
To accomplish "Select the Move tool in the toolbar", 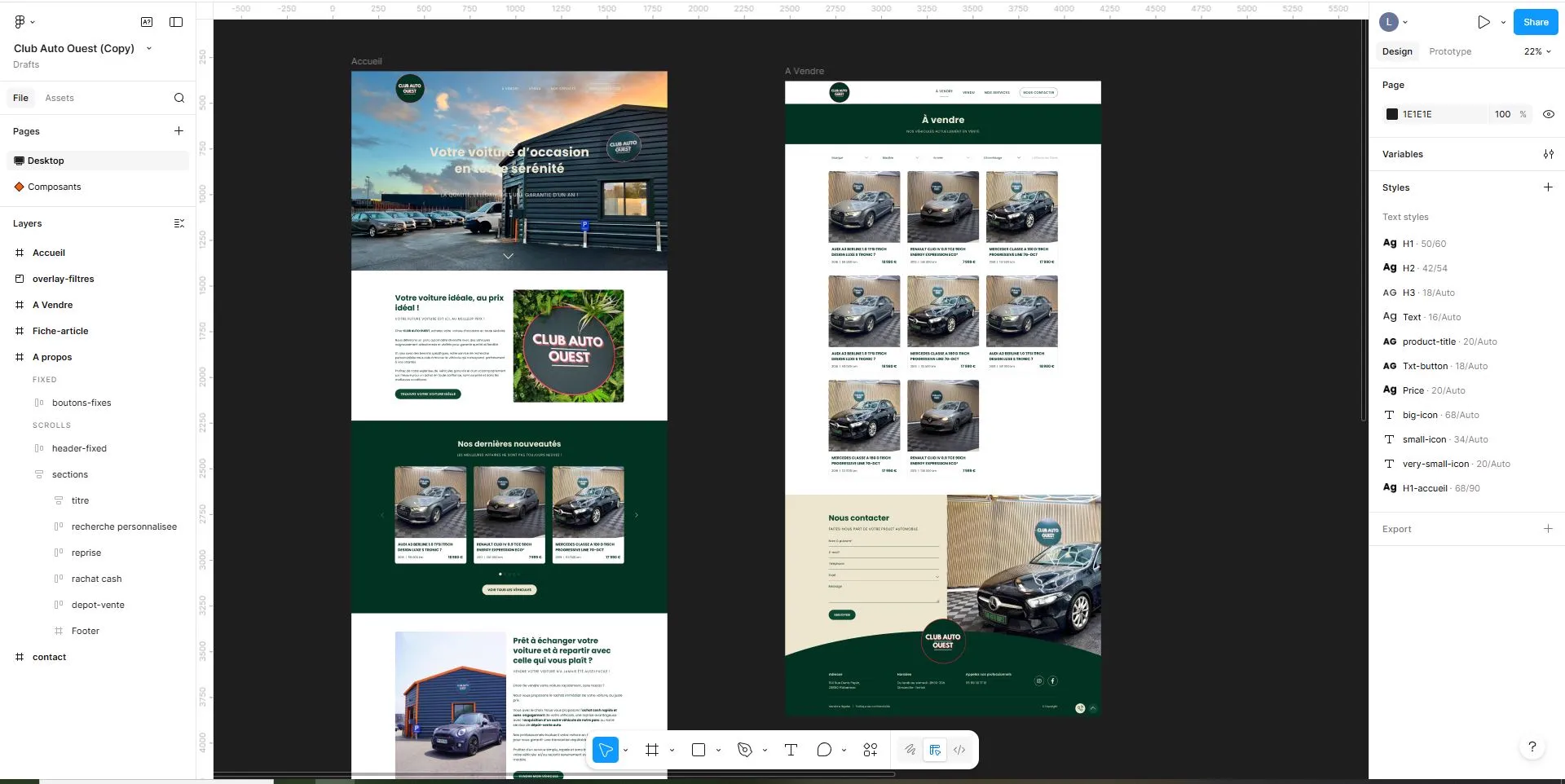I will pyautogui.click(x=606, y=750).
